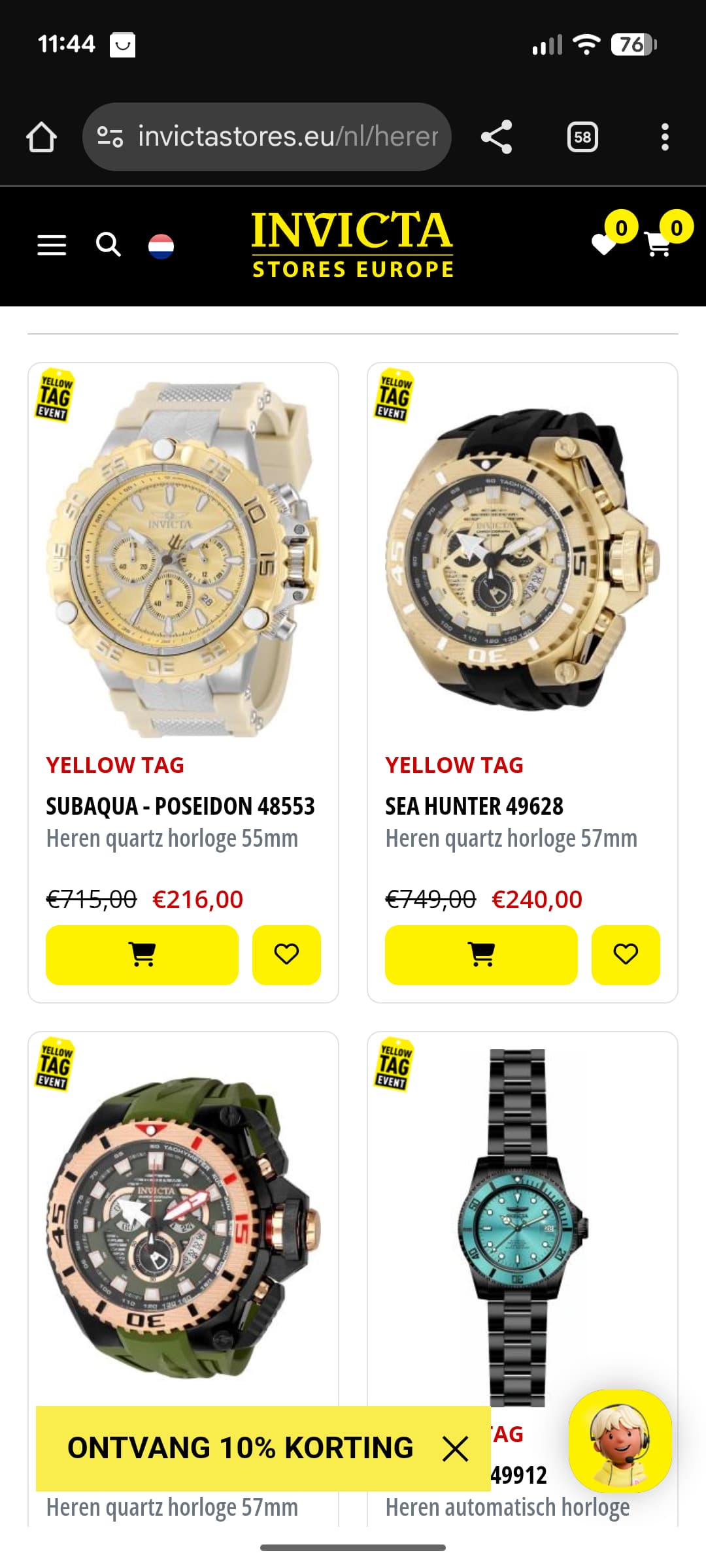Open the browser three-dot menu
The height and width of the screenshot is (1568, 706).
coord(665,137)
